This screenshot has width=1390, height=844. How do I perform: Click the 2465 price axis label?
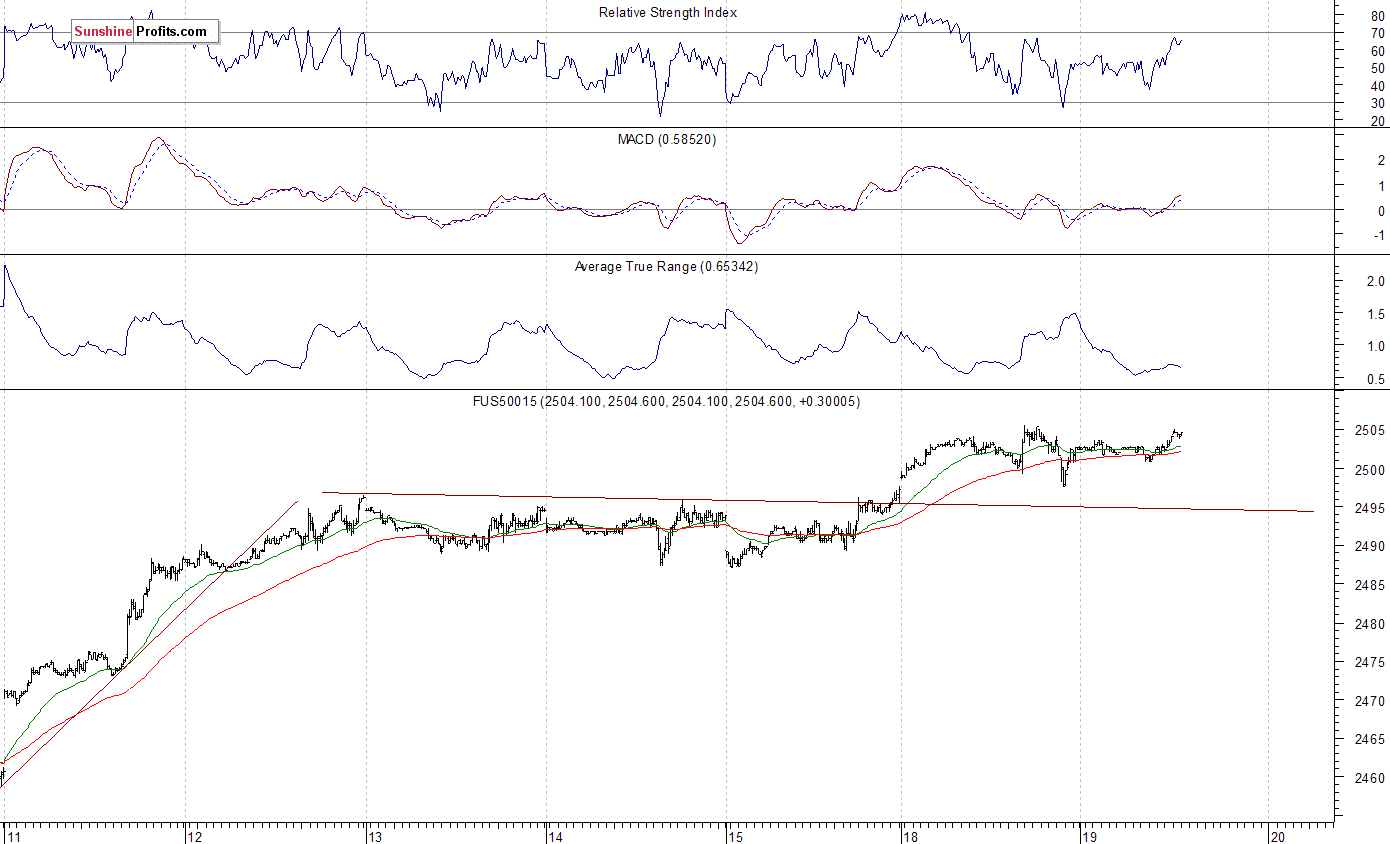coord(1371,740)
